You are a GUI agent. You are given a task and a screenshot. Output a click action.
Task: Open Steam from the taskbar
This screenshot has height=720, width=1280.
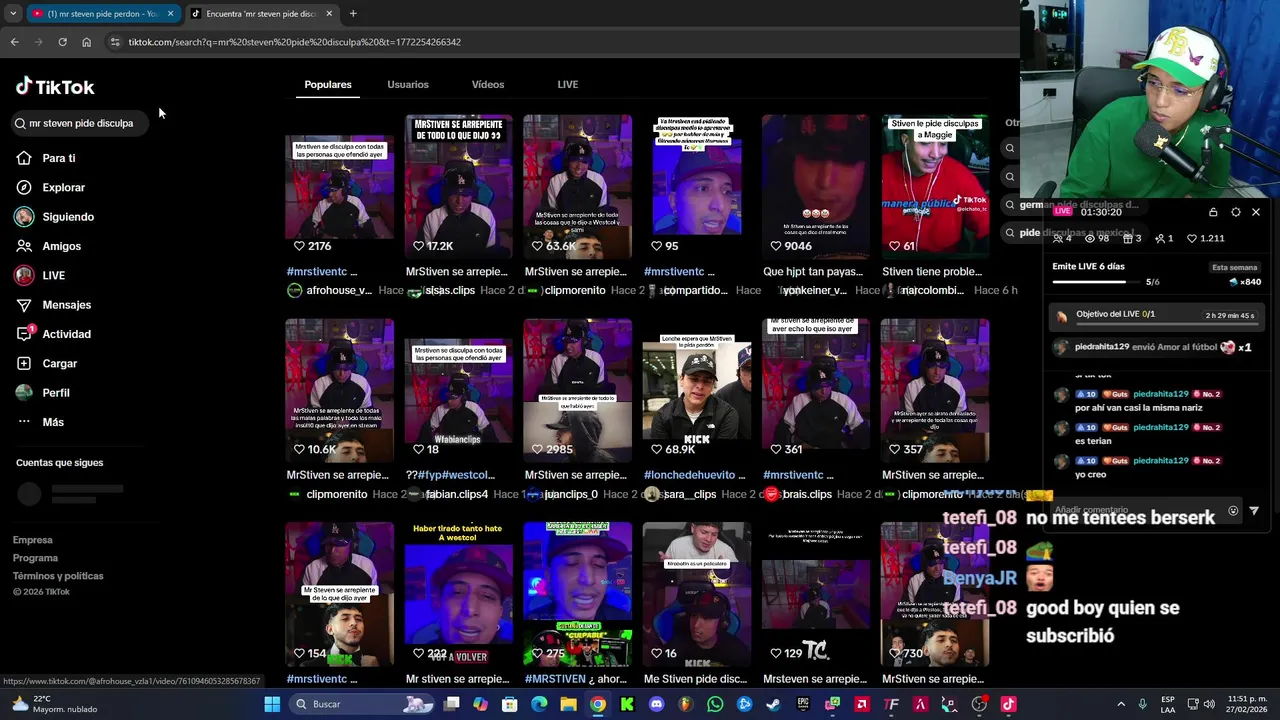point(774,704)
